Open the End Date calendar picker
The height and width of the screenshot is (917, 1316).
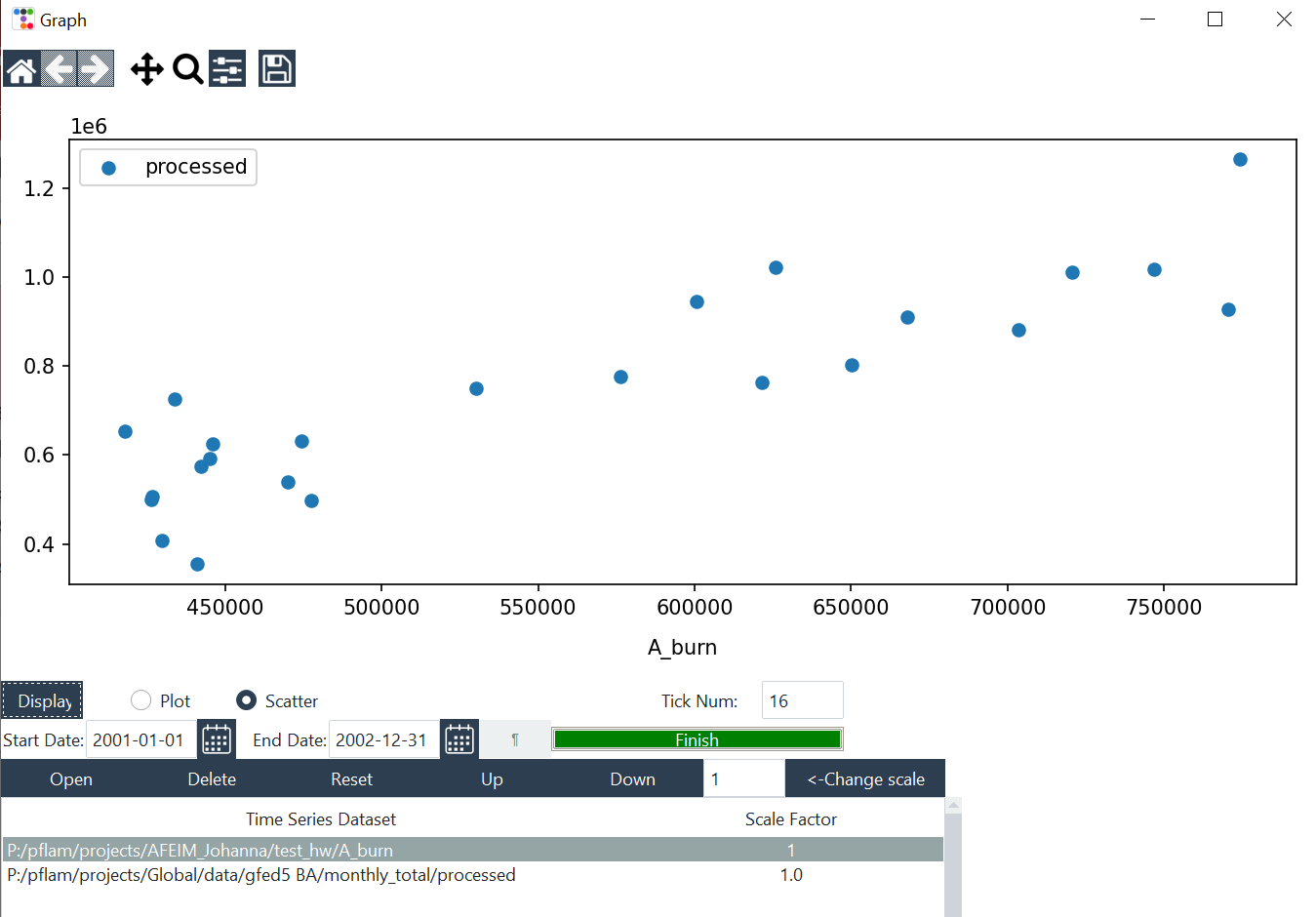pos(459,739)
